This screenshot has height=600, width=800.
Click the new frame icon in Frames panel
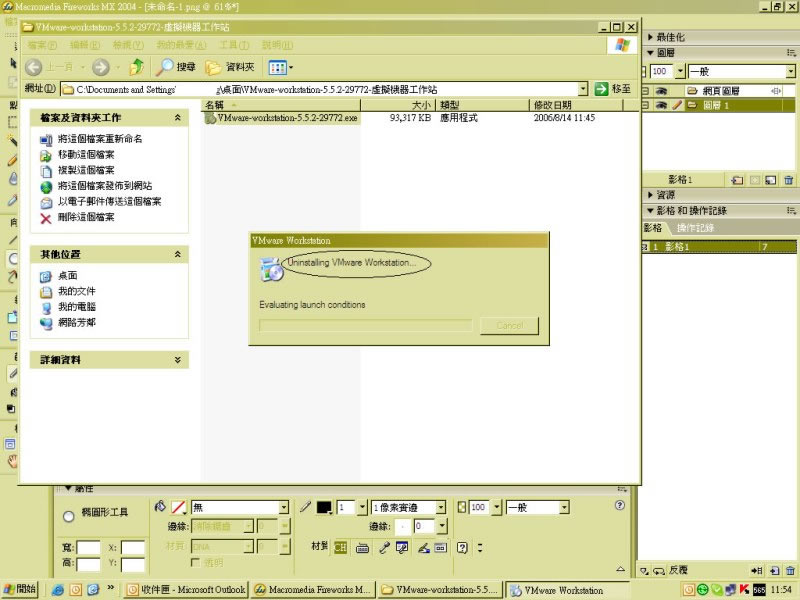pyautogui.click(x=774, y=570)
